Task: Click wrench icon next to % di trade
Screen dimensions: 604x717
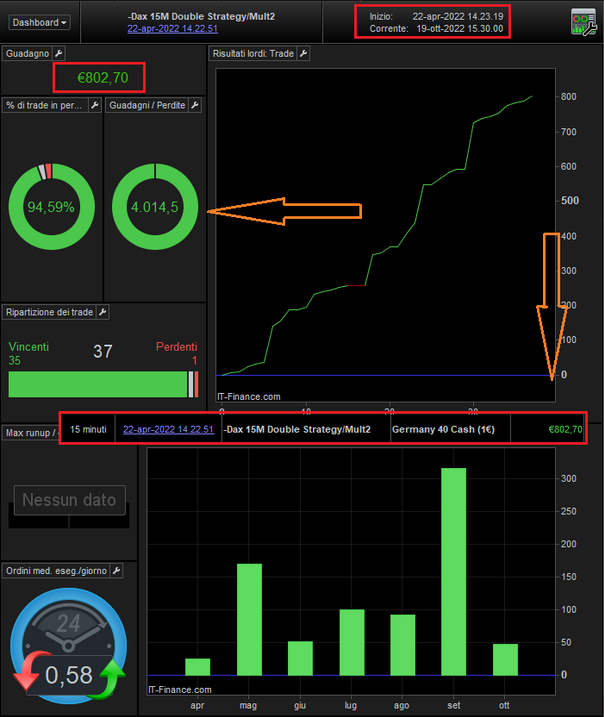Action: click(95, 105)
